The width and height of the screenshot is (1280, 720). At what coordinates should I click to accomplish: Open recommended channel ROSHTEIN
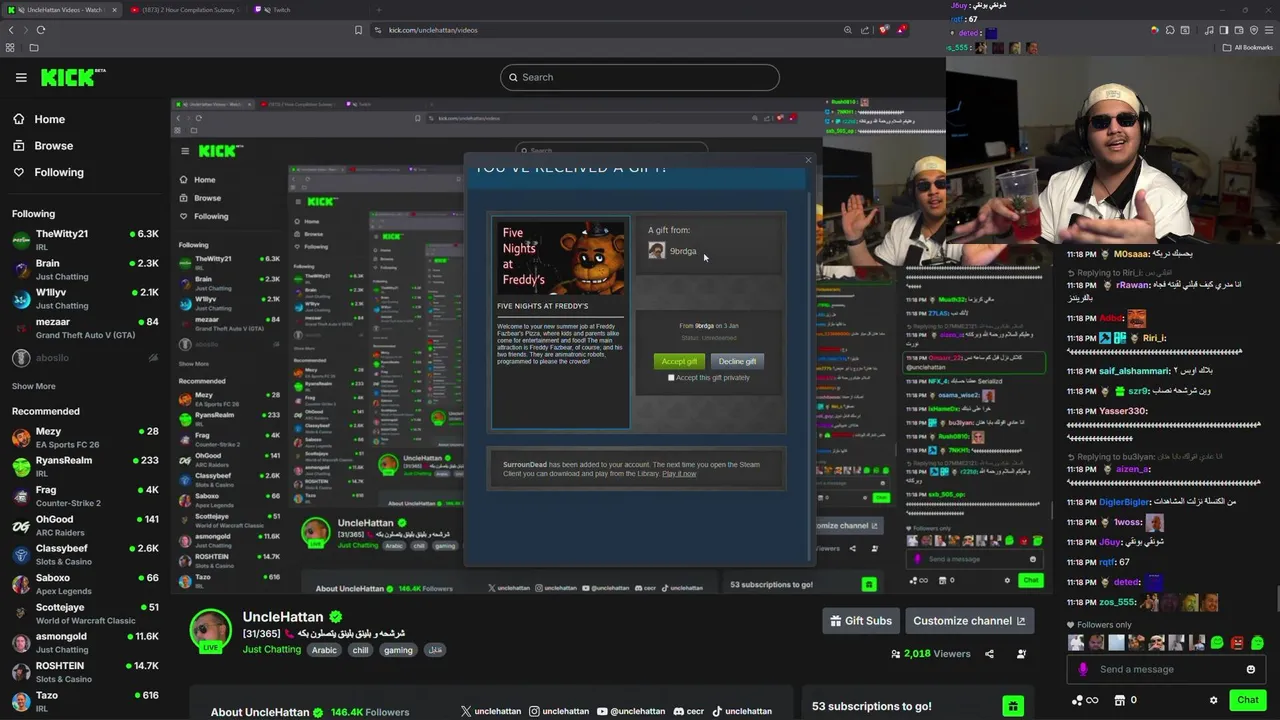point(85,671)
